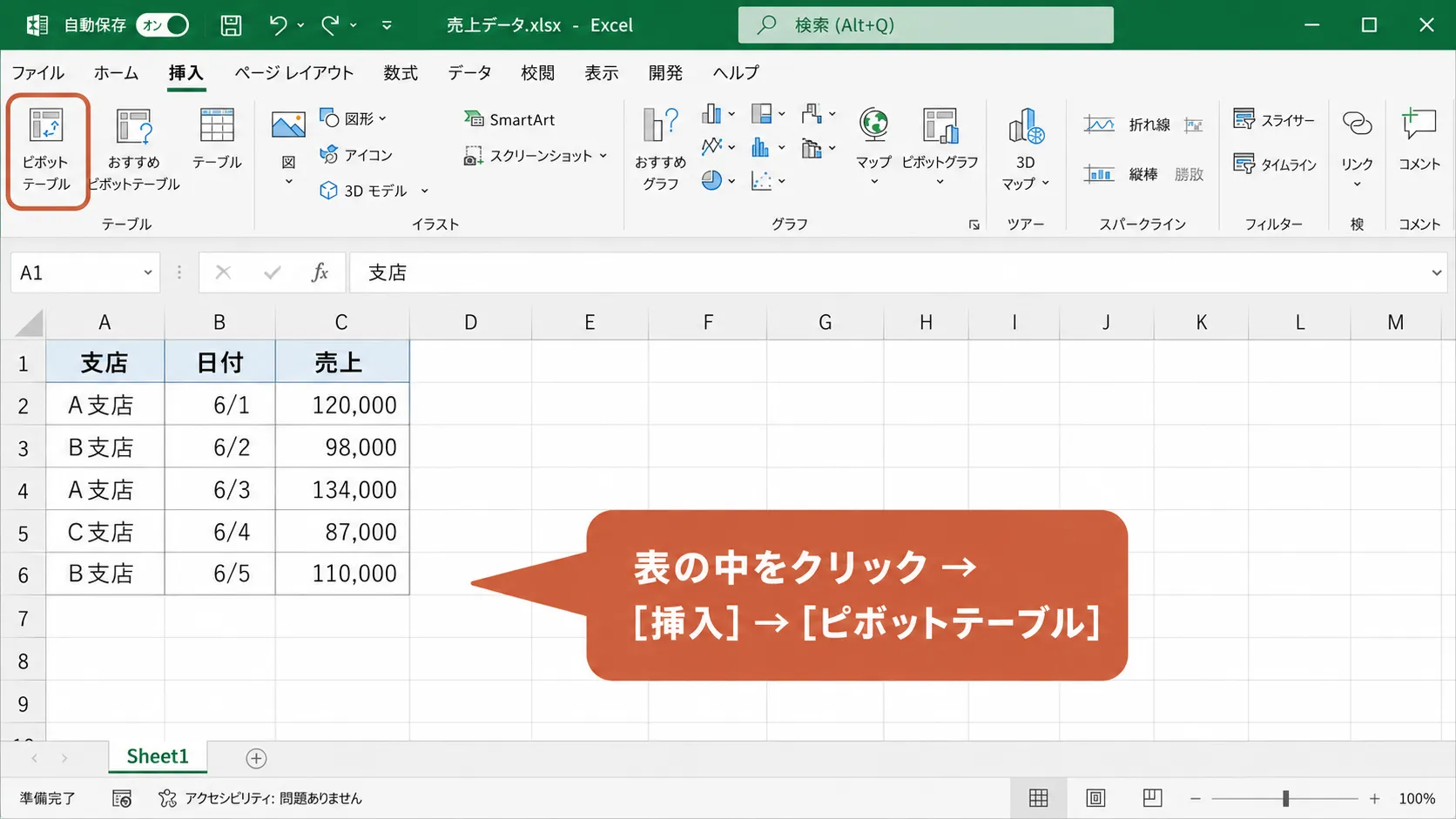Insert a pie chart icon

tap(718, 180)
